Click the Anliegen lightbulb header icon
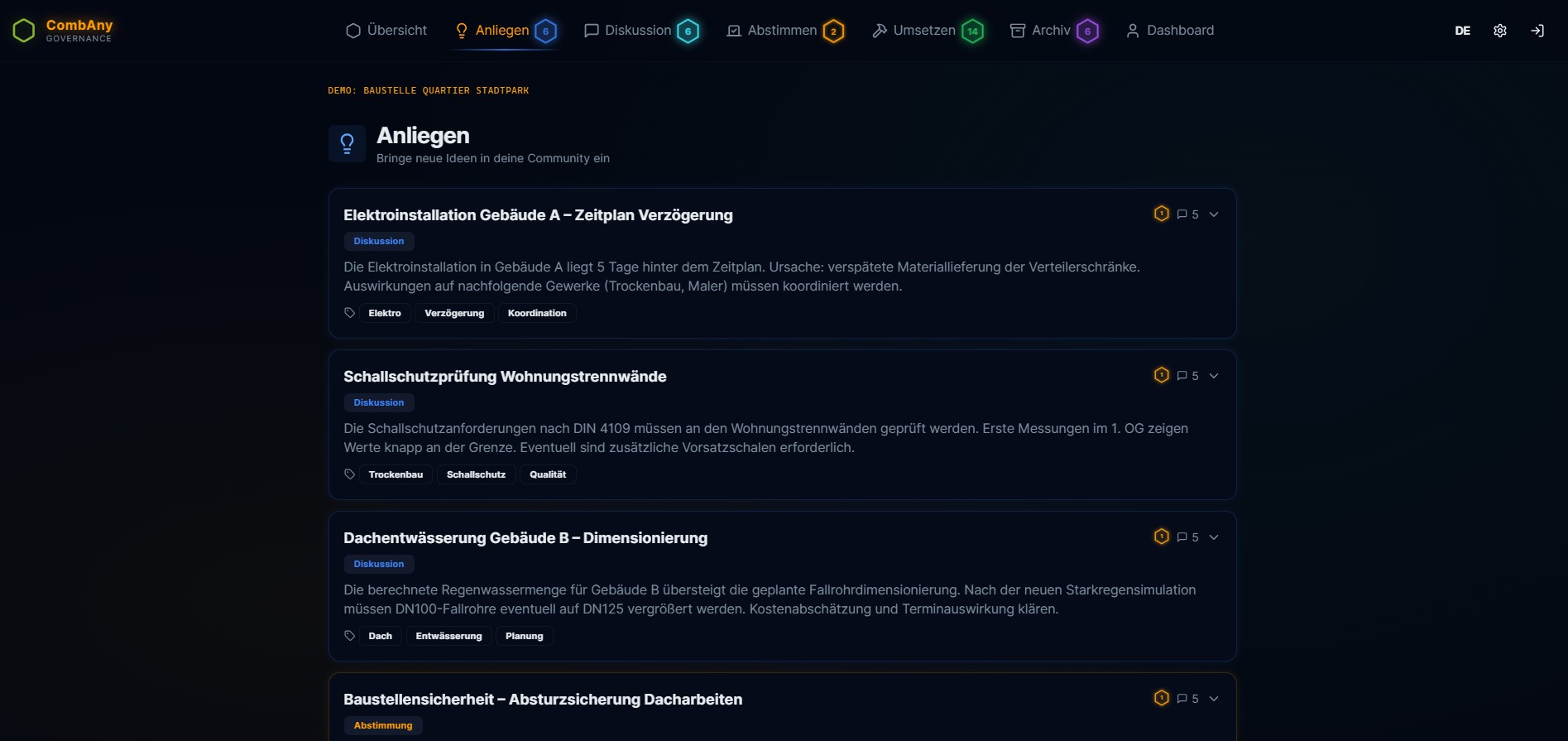The height and width of the screenshot is (741, 1568). 348,144
